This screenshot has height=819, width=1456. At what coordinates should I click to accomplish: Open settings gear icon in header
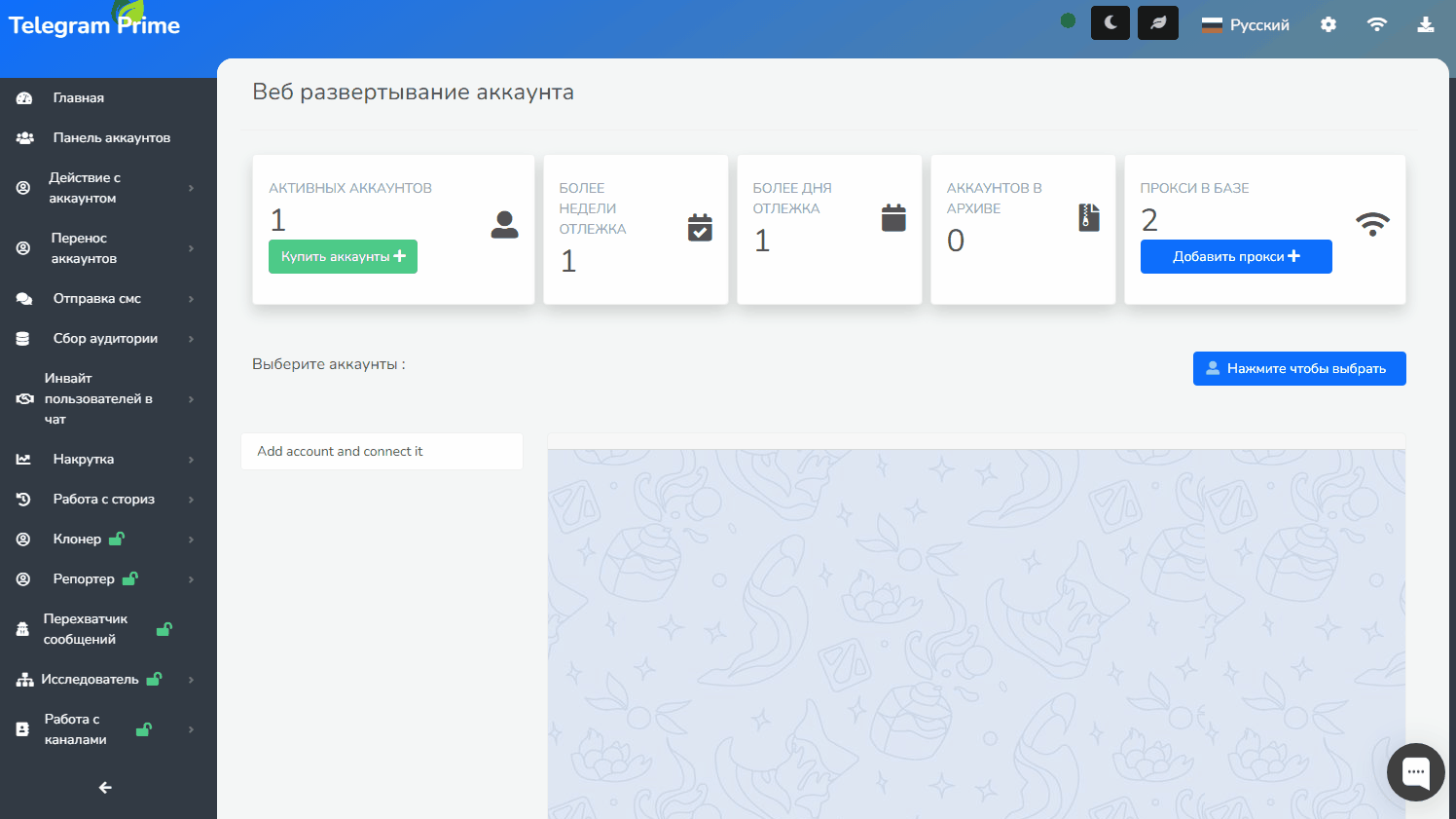1329,24
